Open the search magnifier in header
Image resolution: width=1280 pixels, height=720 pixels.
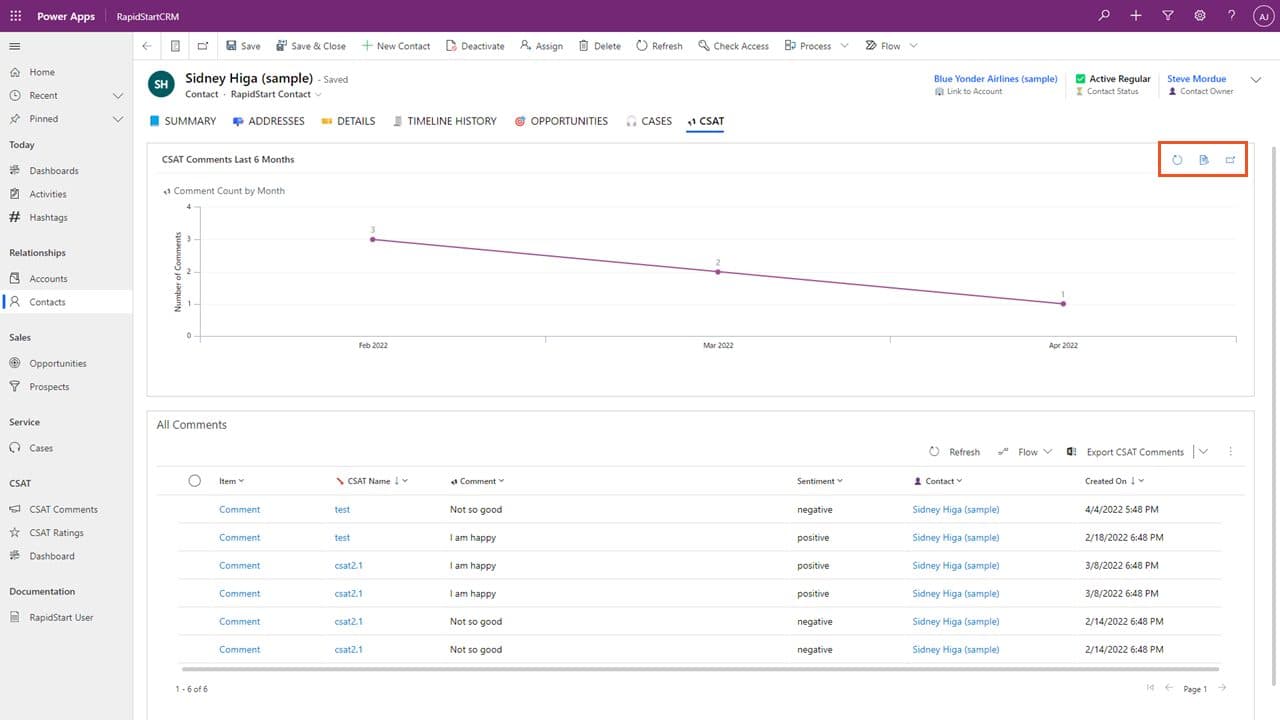[x=1104, y=16]
